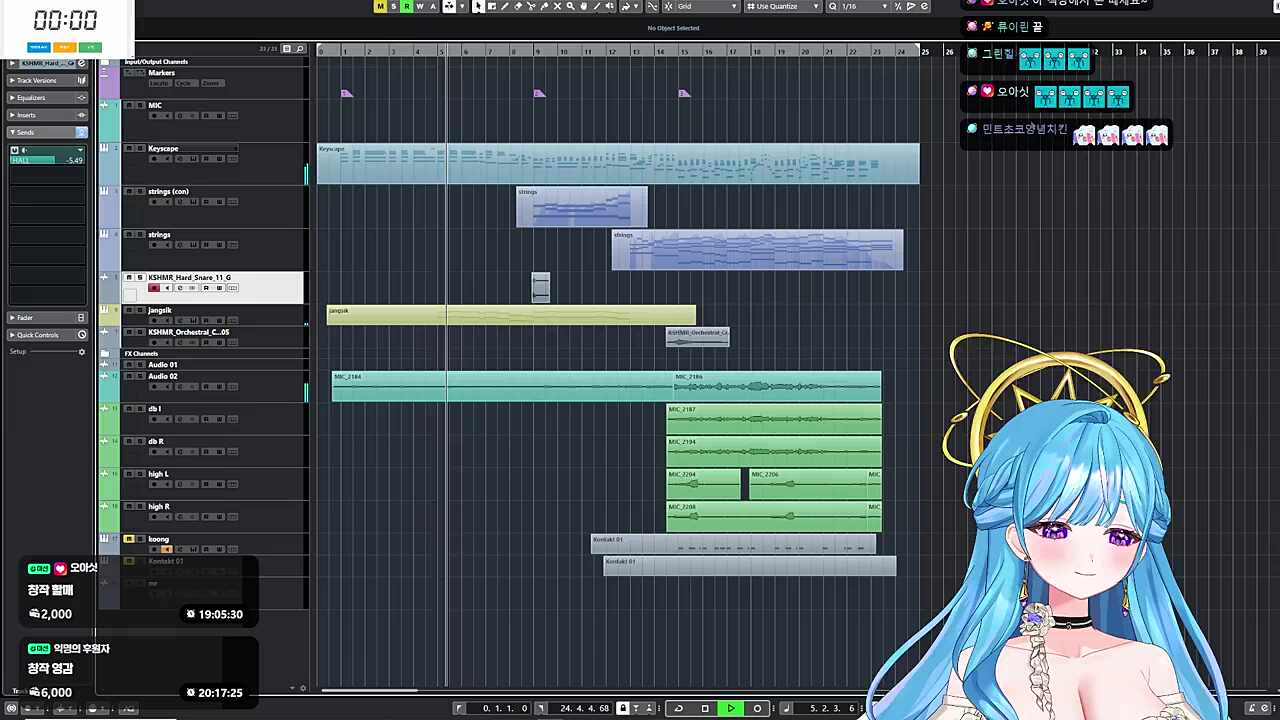Click the left locator icon in transport
Screen dimensions: 1280x720
(x=460, y=708)
